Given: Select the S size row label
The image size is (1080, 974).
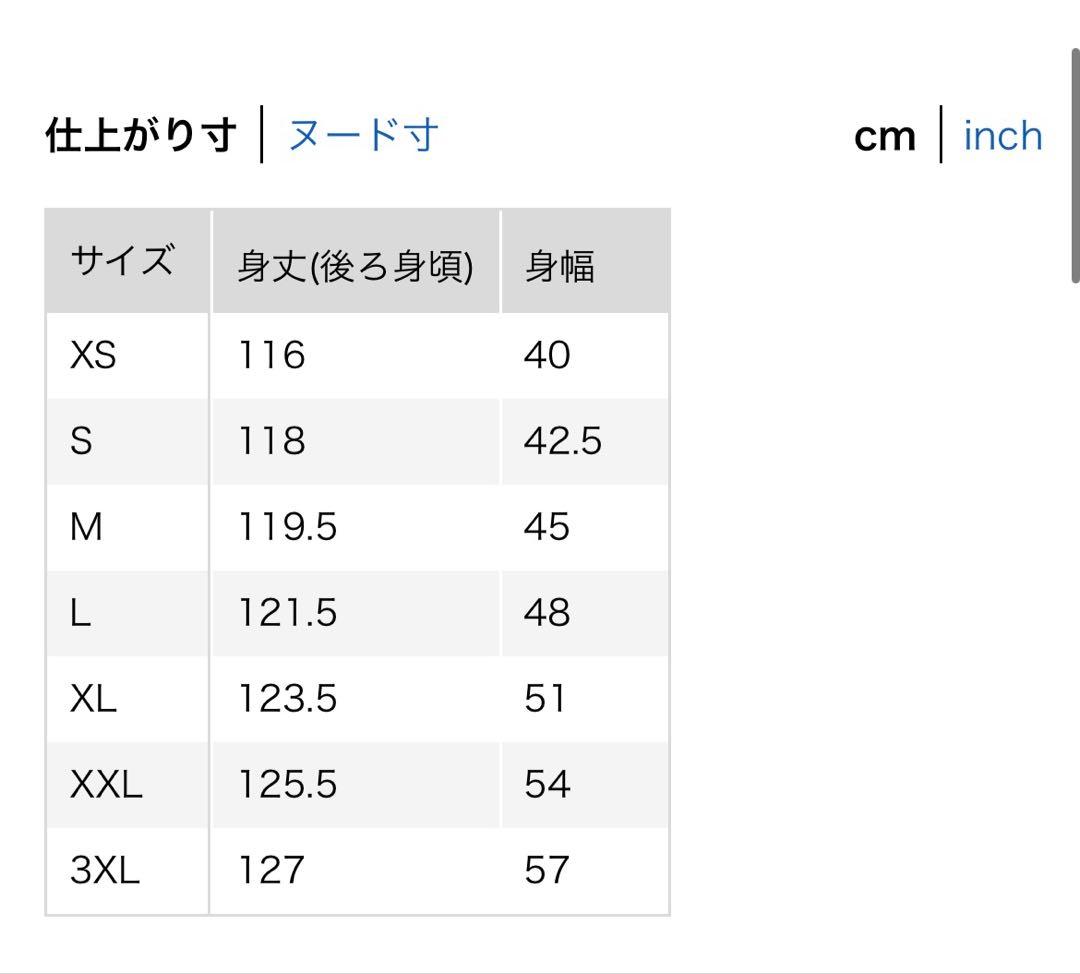Looking at the screenshot, I should [x=81, y=441].
